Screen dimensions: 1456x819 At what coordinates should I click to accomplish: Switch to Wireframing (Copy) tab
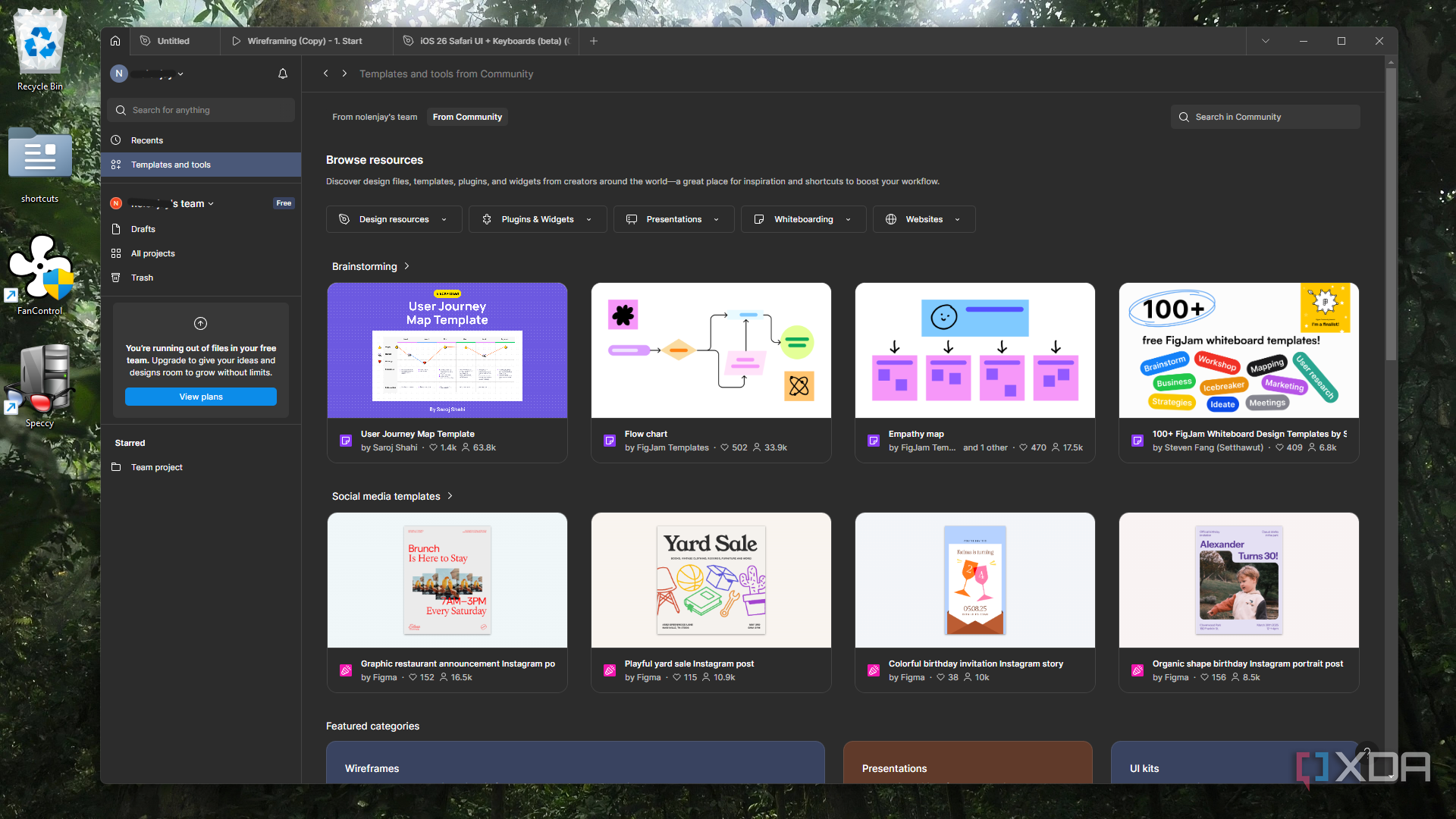pos(306,41)
